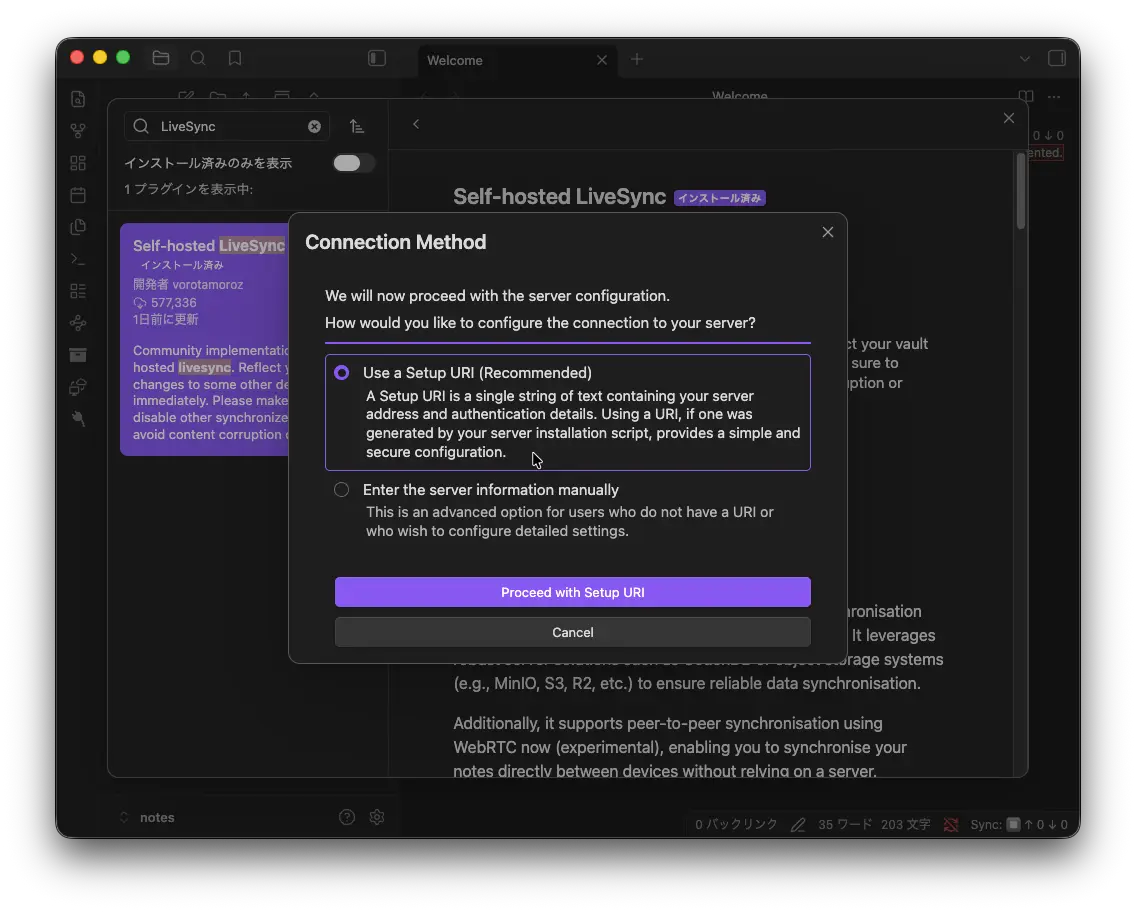This screenshot has width=1136, height=912.
Task: Click the red sync-disabled status icon
Action: click(951, 825)
